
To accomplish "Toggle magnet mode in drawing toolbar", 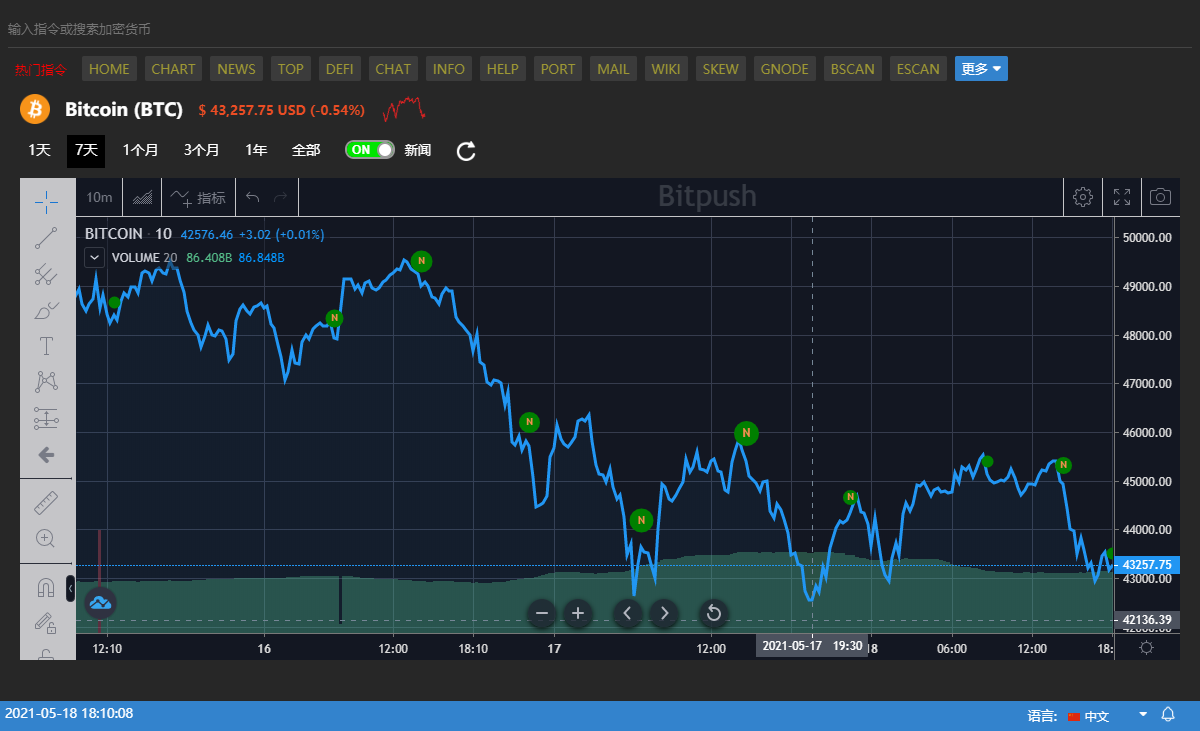I will click(46, 588).
